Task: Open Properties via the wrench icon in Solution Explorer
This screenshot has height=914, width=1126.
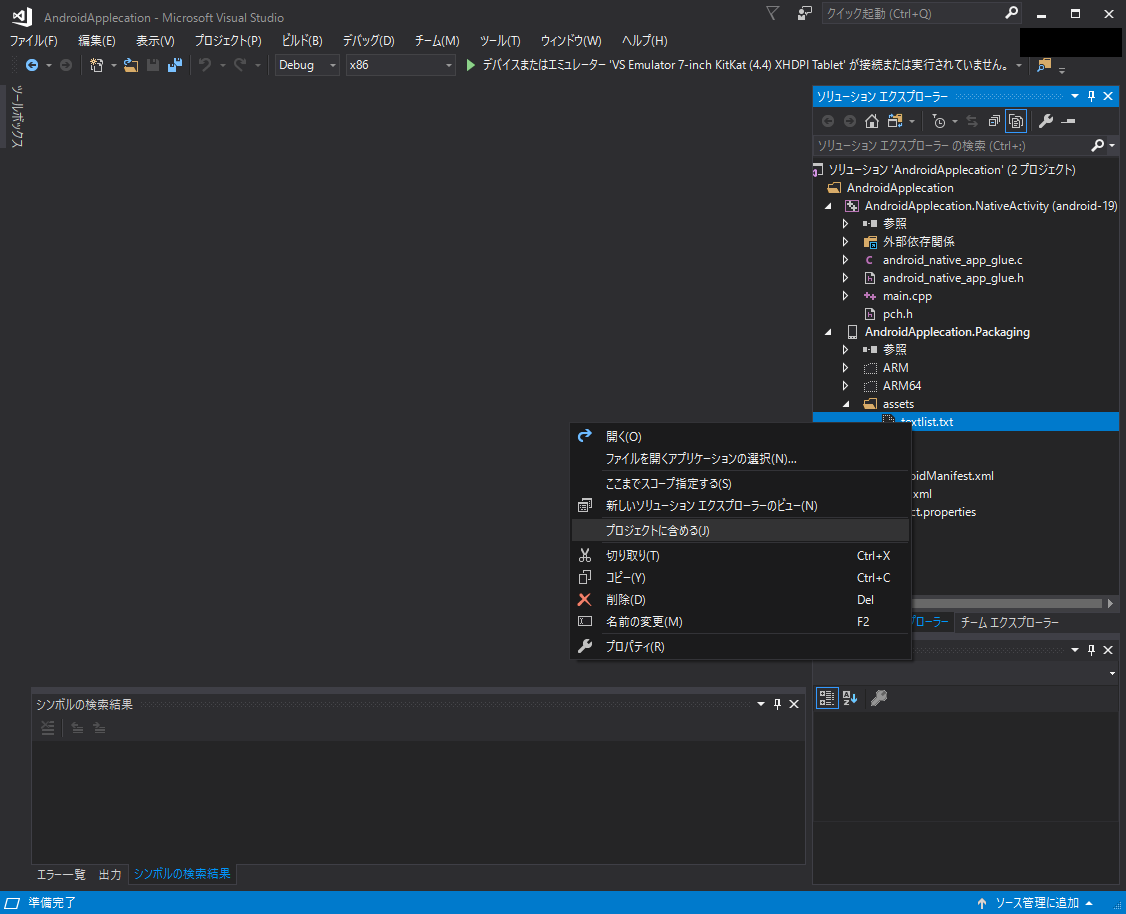Action: click(x=1046, y=121)
